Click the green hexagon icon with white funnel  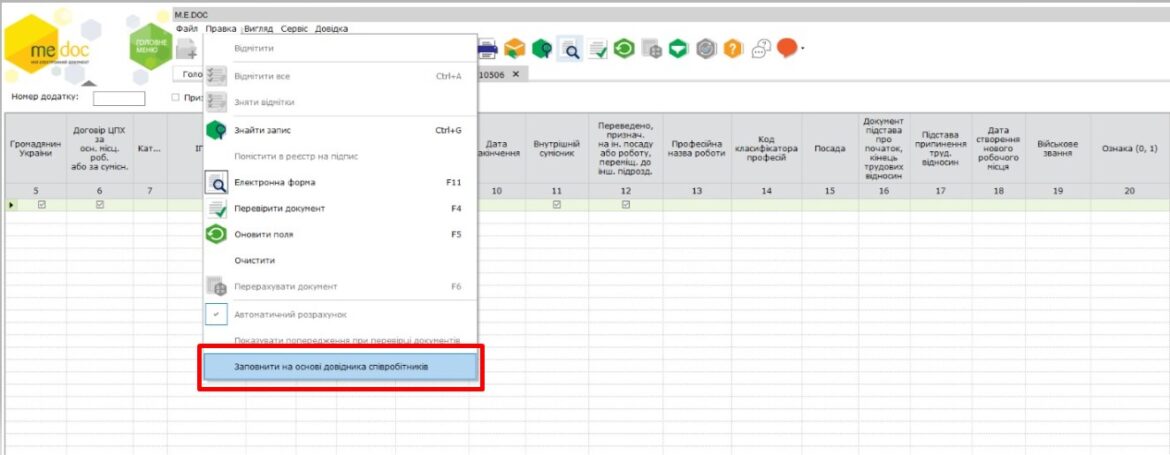(678, 49)
